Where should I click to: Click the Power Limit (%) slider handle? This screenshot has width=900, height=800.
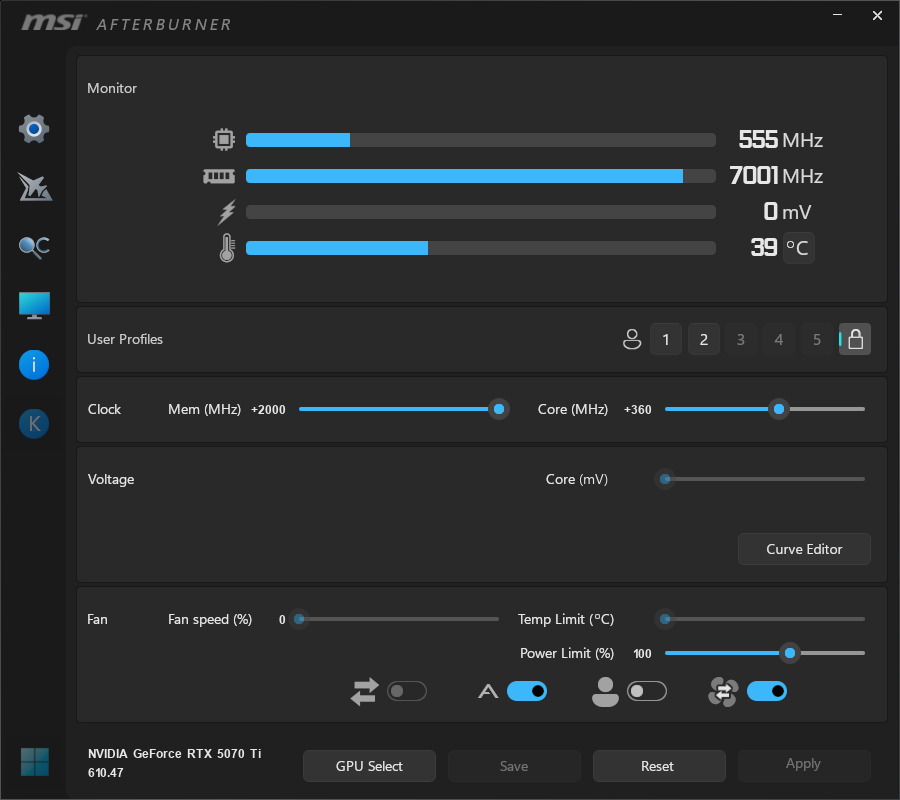click(790, 653)
